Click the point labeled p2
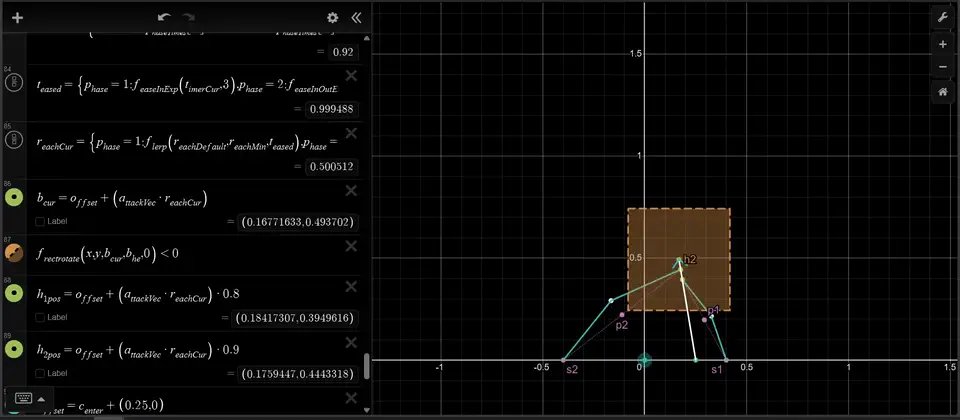The image size is (960, 420). (x=621, y=315)
